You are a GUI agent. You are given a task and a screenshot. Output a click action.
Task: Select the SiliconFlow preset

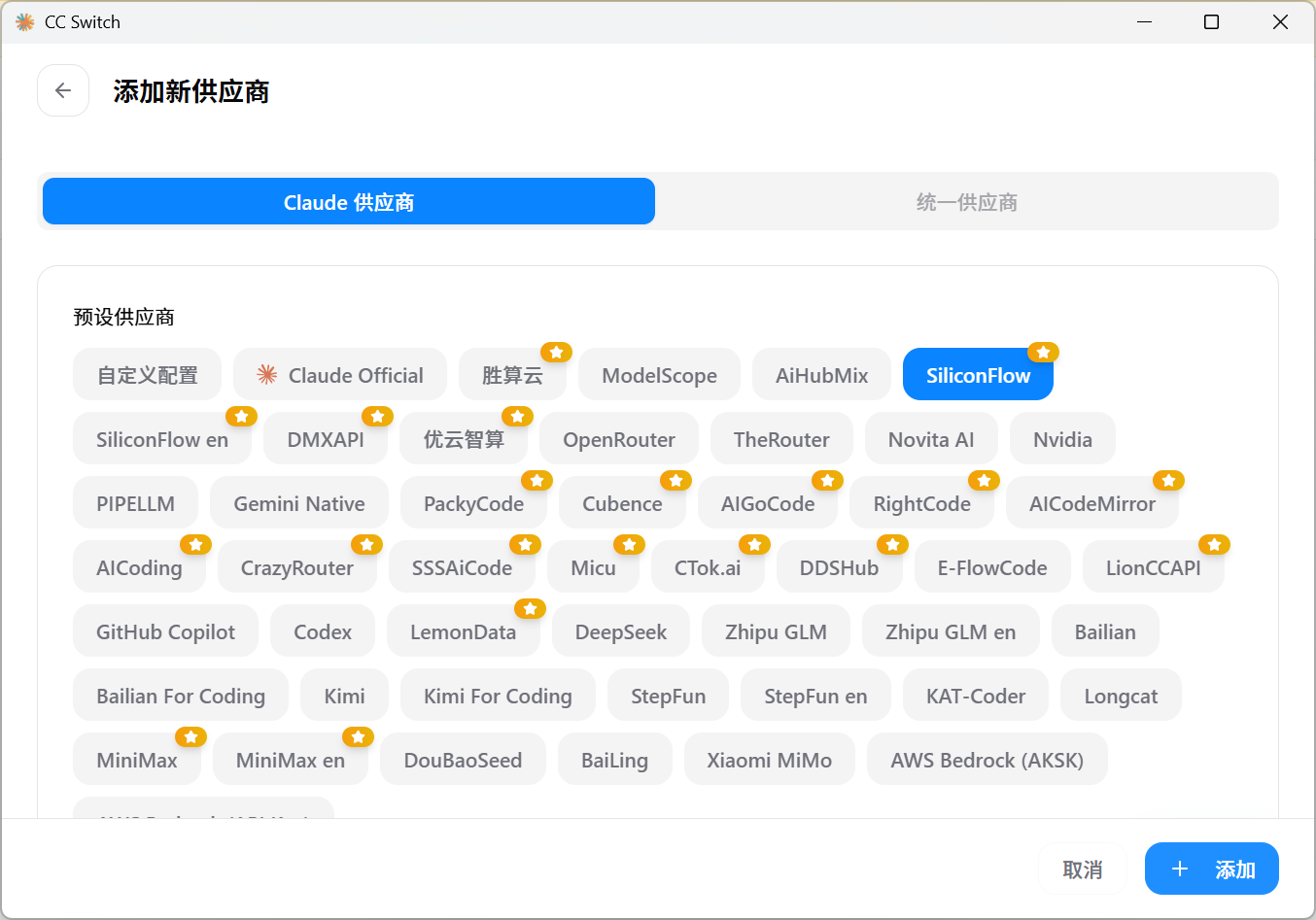(978, 374)
